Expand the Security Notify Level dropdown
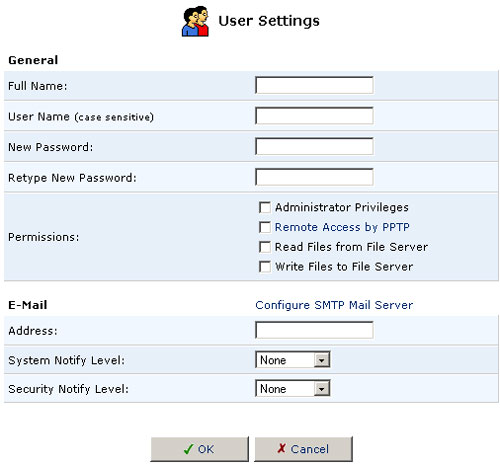Screen dimensions: 500x465 [293, 388]
